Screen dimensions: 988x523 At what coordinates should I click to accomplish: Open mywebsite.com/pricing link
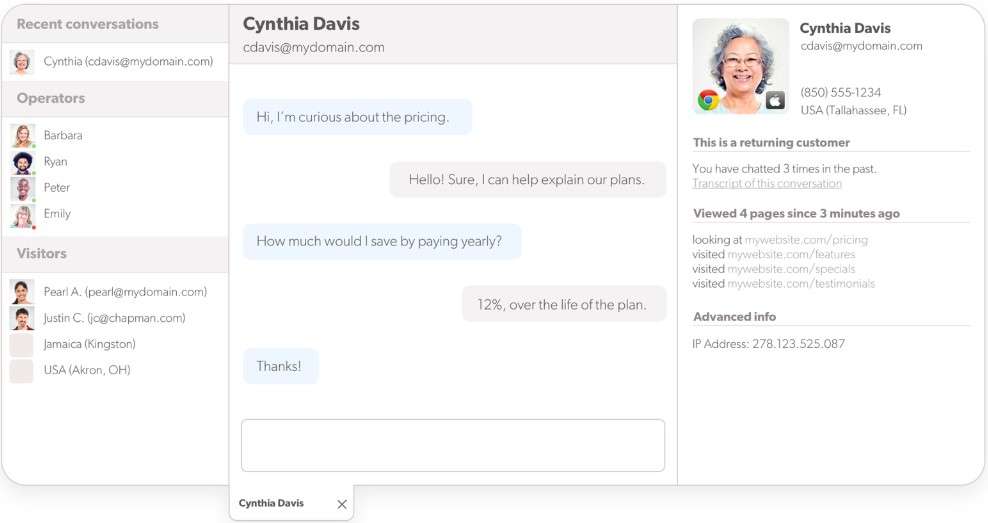(807, 239)
